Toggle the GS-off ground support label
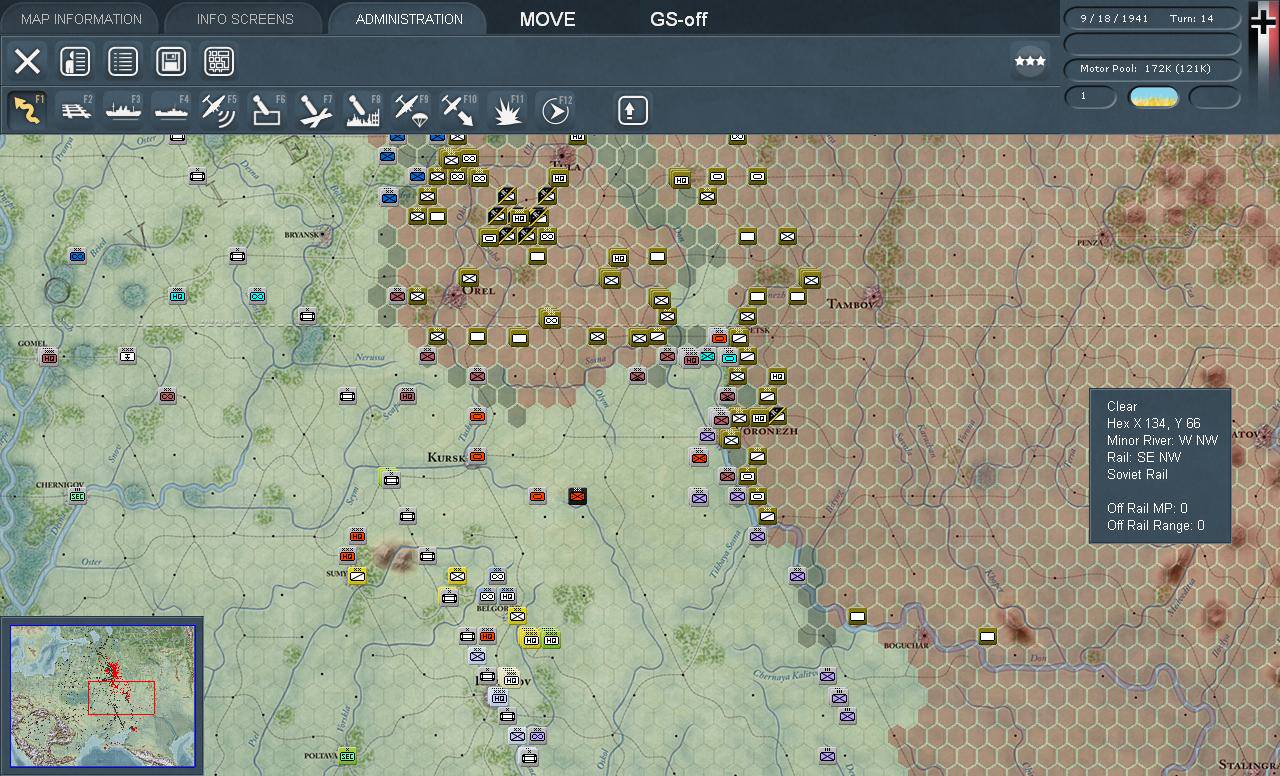The width and height of the screenshot is (1280, 776). (679, 19)
